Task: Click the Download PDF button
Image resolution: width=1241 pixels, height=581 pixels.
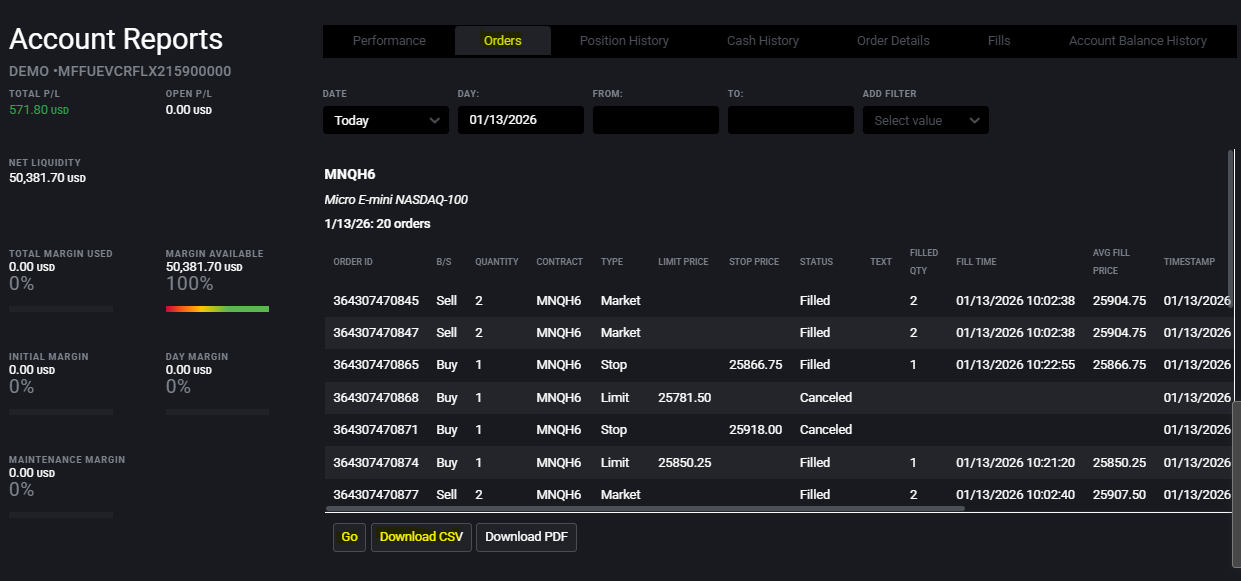Action: point(526,537)
